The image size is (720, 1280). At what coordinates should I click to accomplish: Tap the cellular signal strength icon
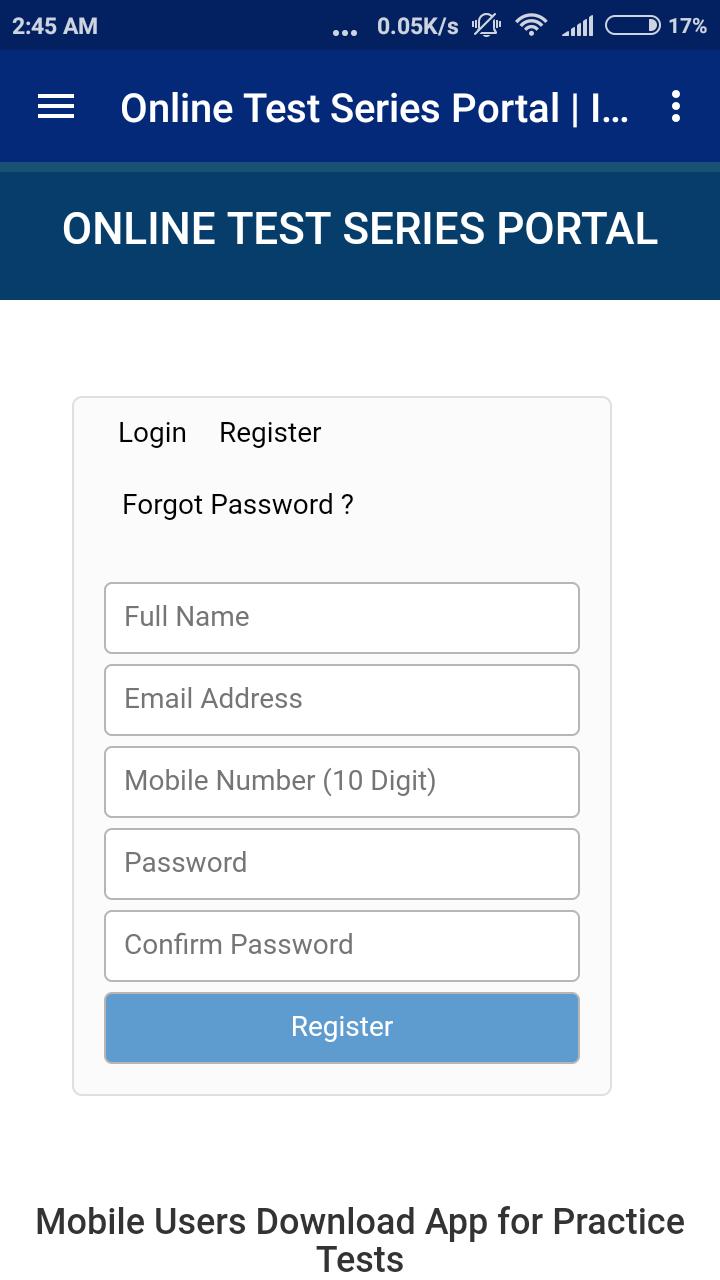pyautogui.click(x=577, y=26)
